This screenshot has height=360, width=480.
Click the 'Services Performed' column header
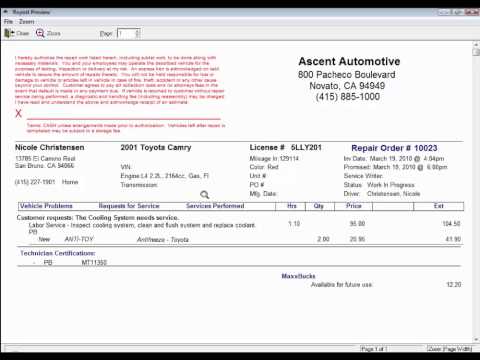pos(215,206)
